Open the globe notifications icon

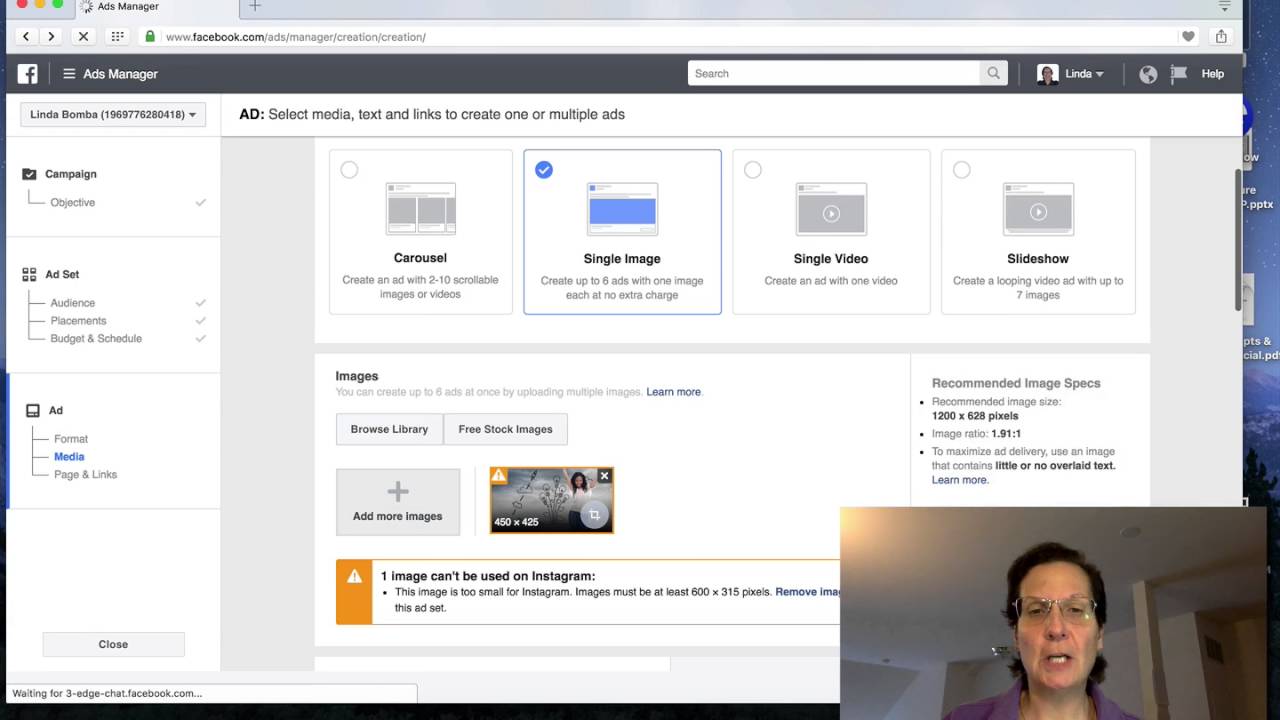click(x=1148, y=74)
